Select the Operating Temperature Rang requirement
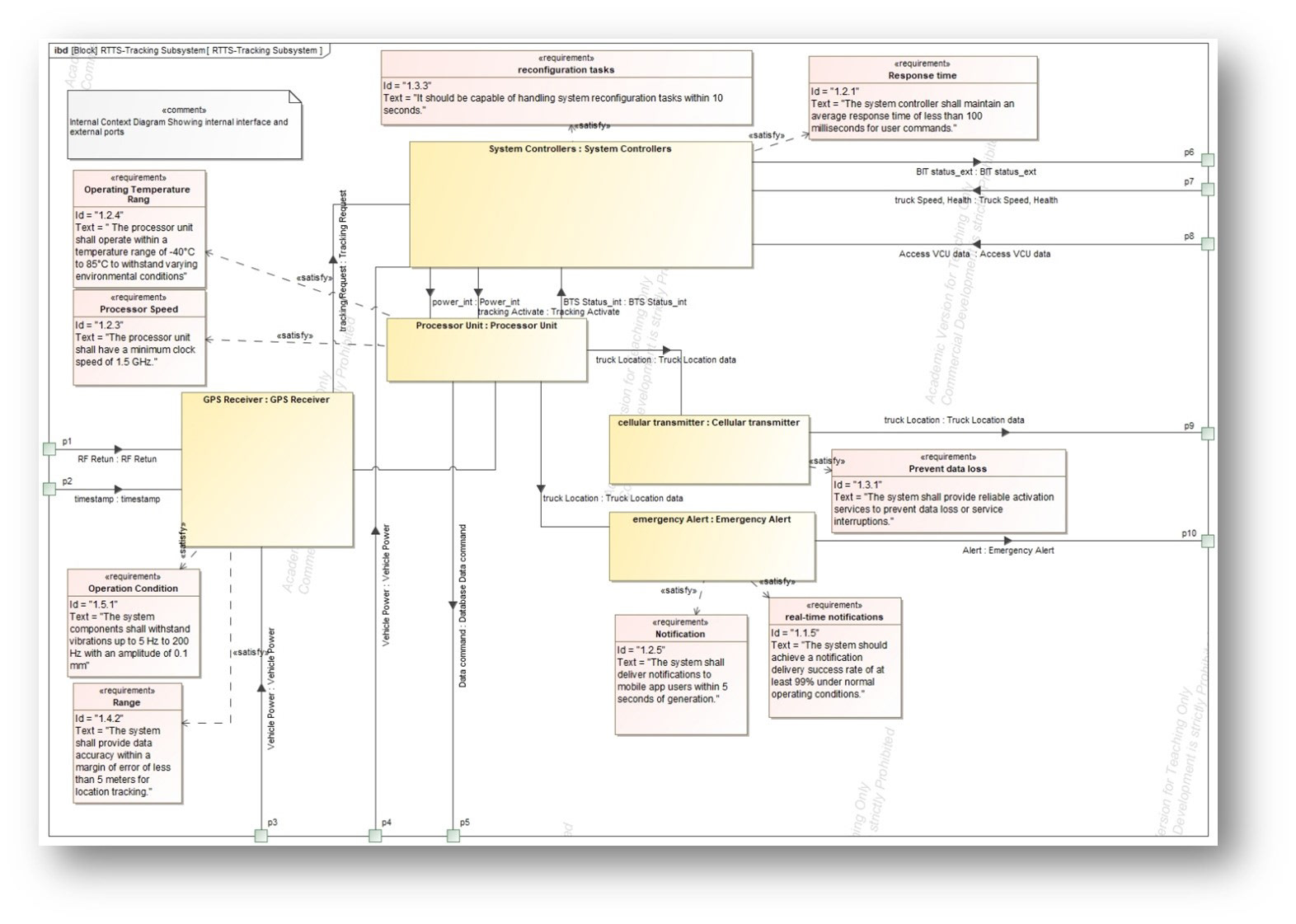Viewport: 1296px width, 924px height. point(139,228)
